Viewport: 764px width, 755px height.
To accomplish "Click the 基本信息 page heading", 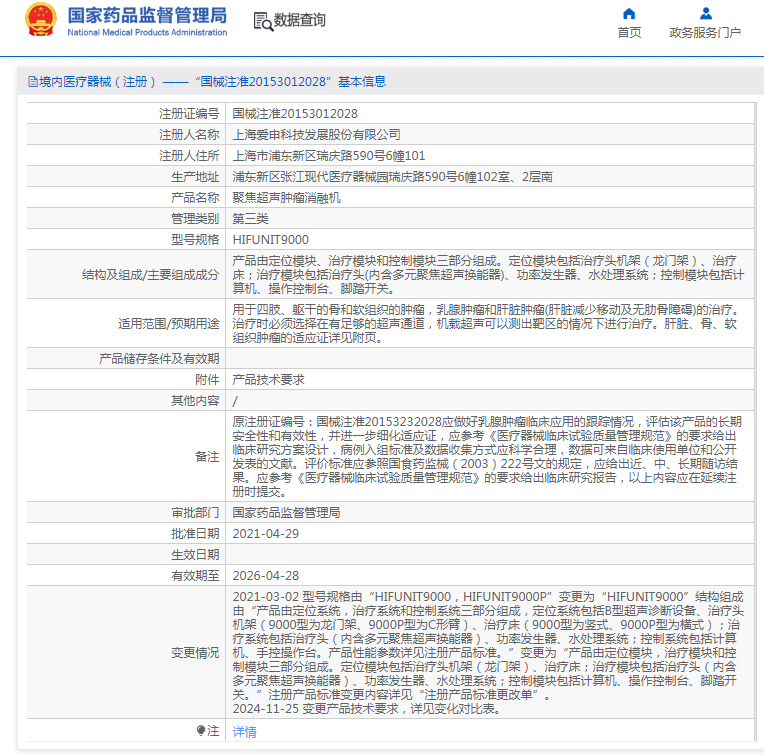I will [x=362, y=81].
